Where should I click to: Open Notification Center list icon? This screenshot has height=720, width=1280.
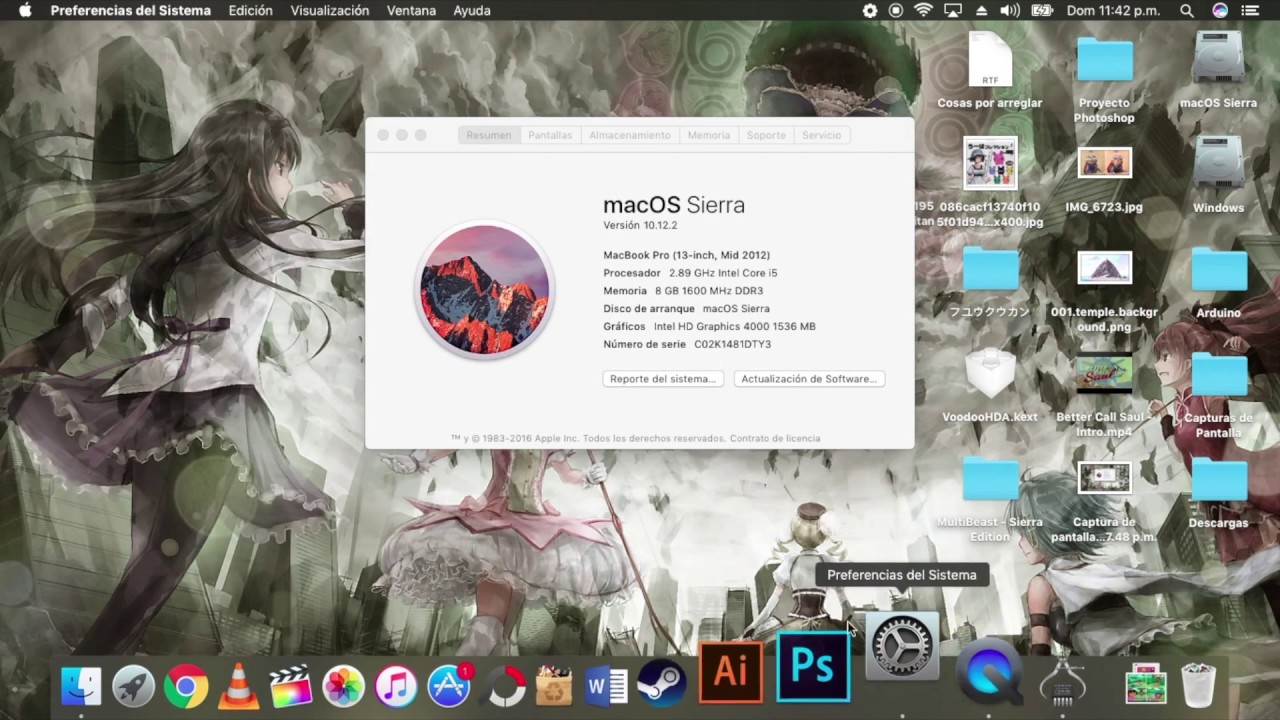[1250, 10]
